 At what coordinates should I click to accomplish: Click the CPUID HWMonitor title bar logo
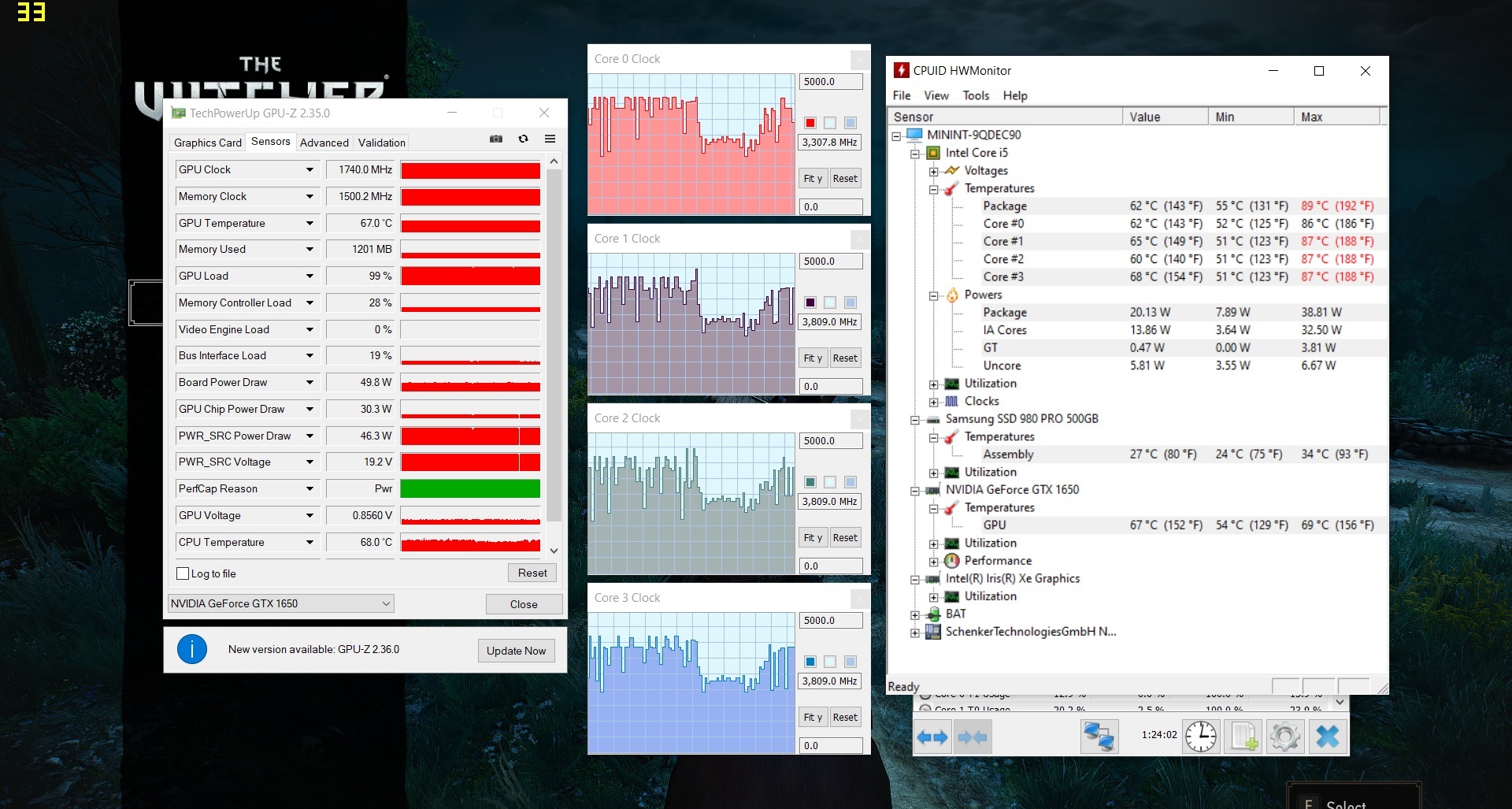click(x=901, y=70)
